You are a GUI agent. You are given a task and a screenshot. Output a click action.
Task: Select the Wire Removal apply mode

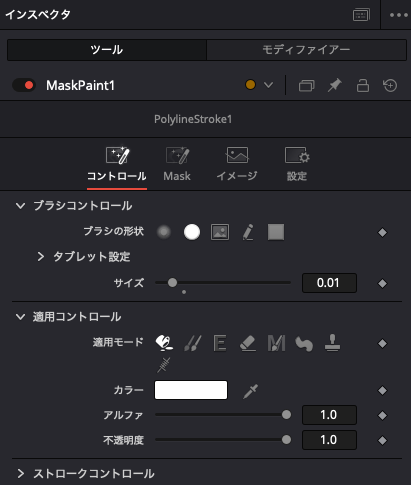pyautogui.click(x=164, y=365)
